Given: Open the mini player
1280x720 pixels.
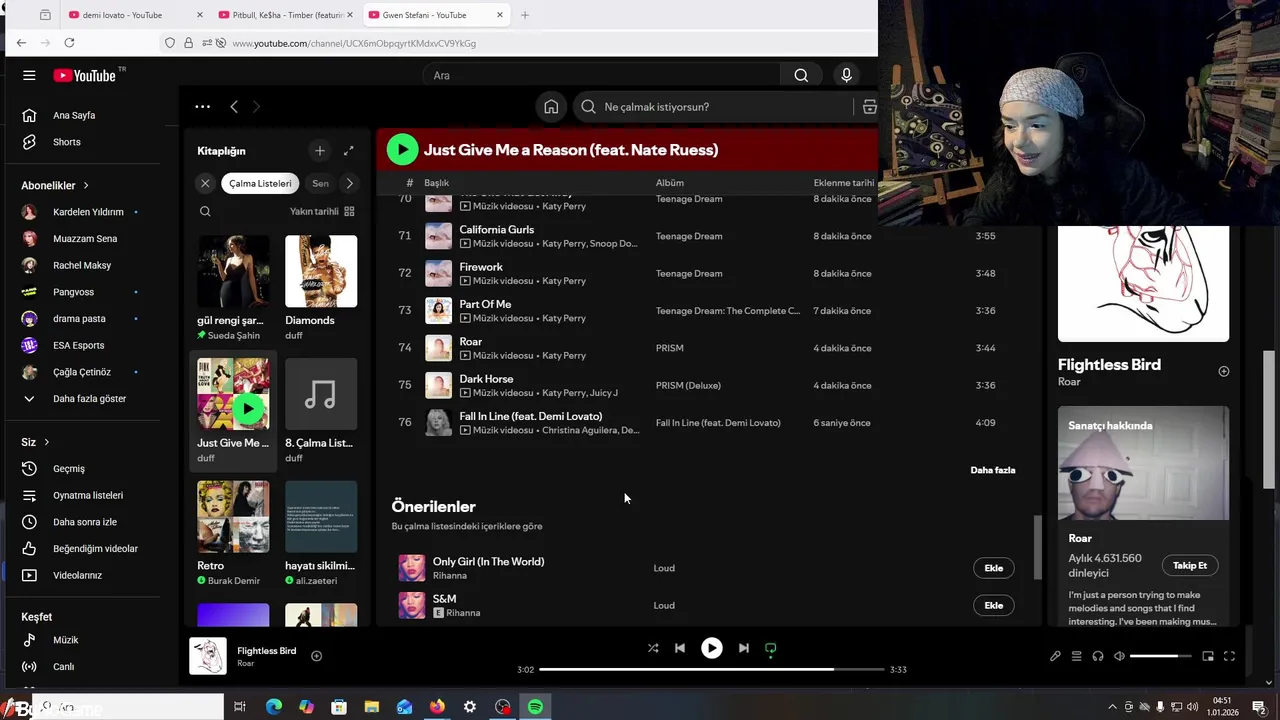Looking at the screenshot, I should tap(1208, 656).
